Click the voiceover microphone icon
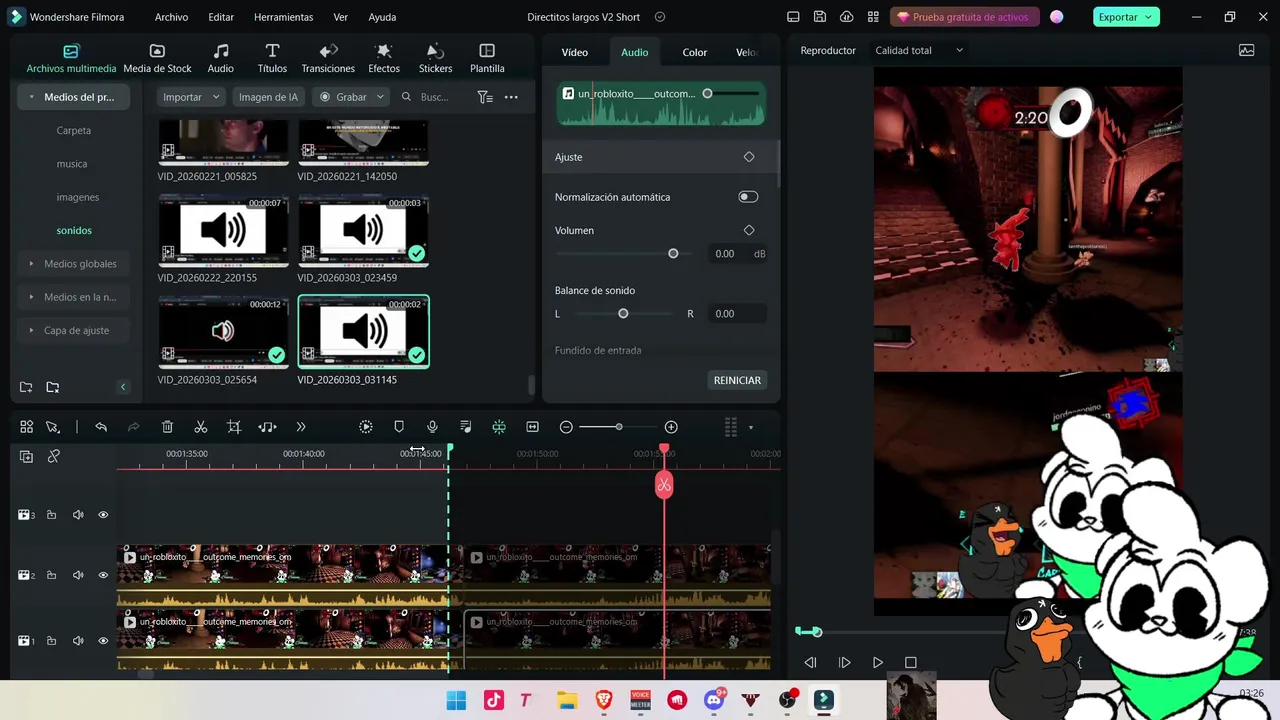The width and height of the screenshot is (1280, 720). coord(432,427)
